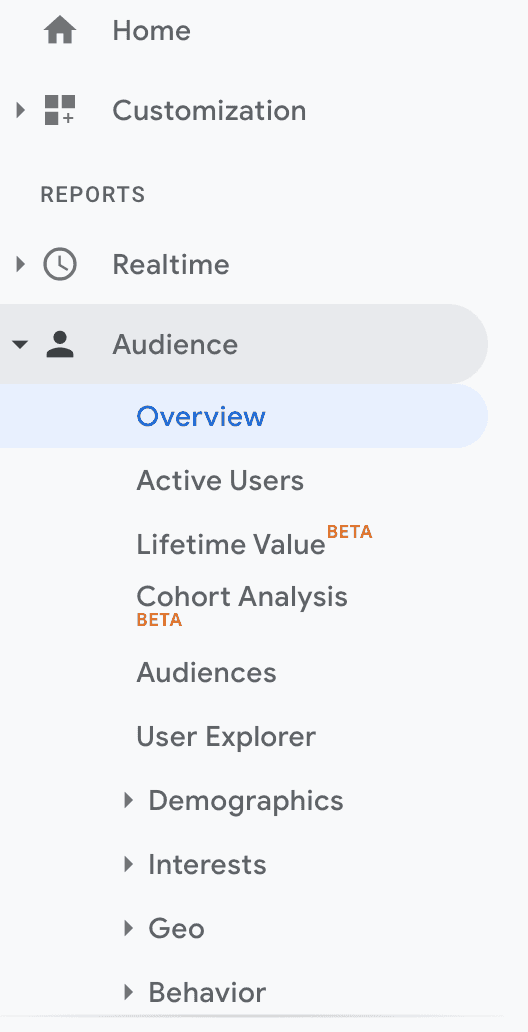Open the Active Users report
Image resolution: width=528 pixels, height=1032 pixels.
[220, 480]
